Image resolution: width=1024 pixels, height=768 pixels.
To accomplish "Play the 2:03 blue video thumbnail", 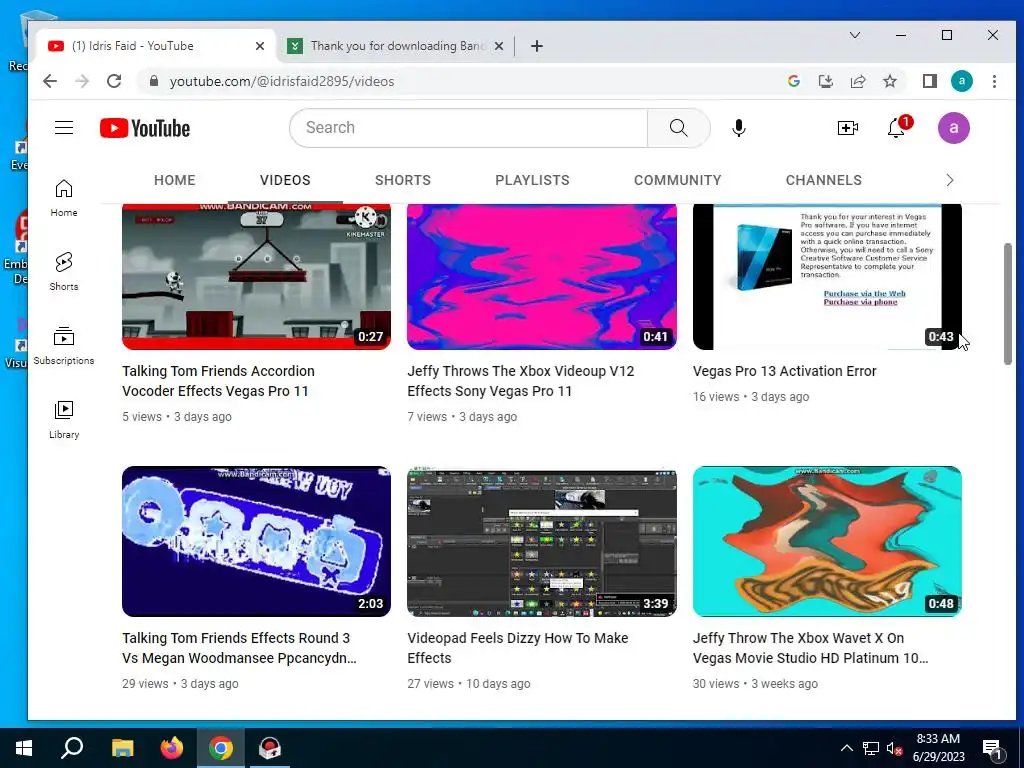I will point(256,541).
